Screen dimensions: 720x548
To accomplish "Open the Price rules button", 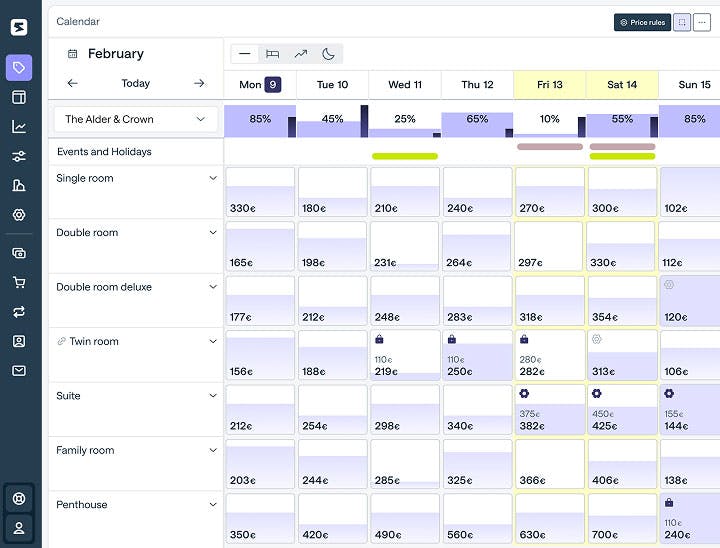I will [642, 22].
